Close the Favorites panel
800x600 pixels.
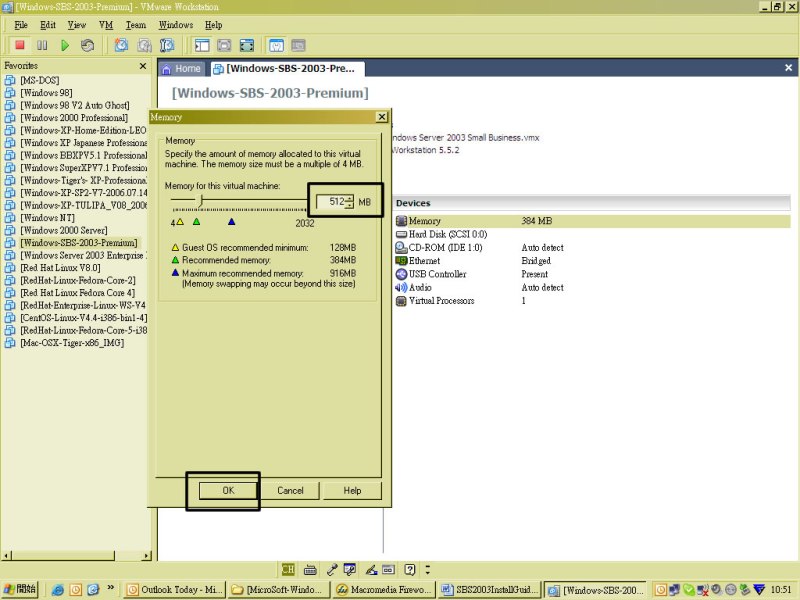pos(143,66)
